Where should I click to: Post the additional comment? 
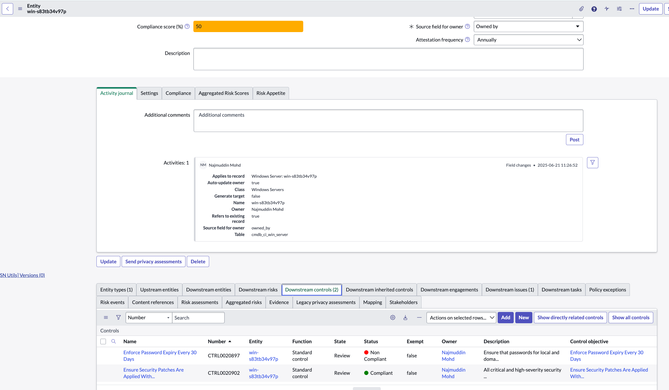tap(574, 140)
